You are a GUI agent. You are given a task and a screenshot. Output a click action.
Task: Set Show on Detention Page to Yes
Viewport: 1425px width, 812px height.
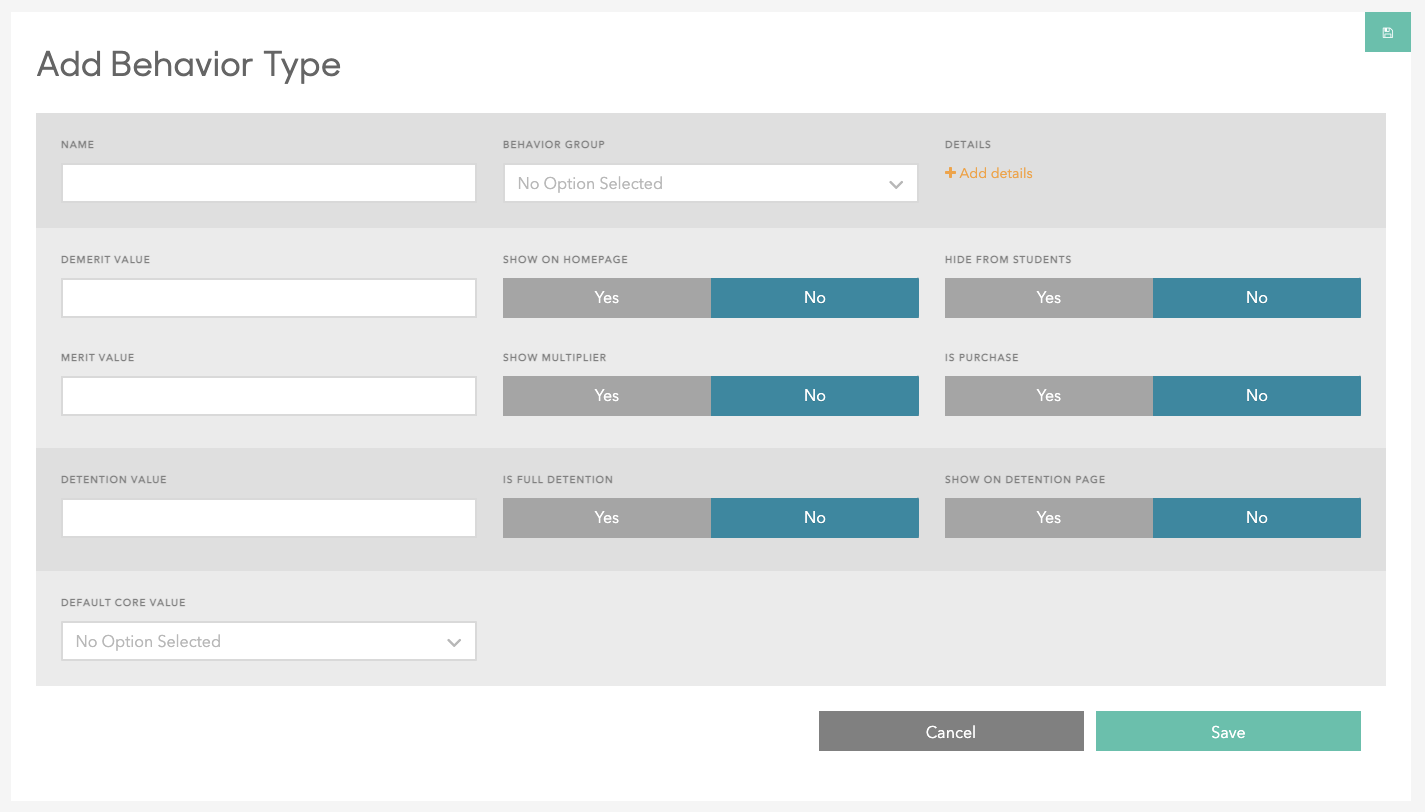pyautogui.click(x=1048, y=518)
